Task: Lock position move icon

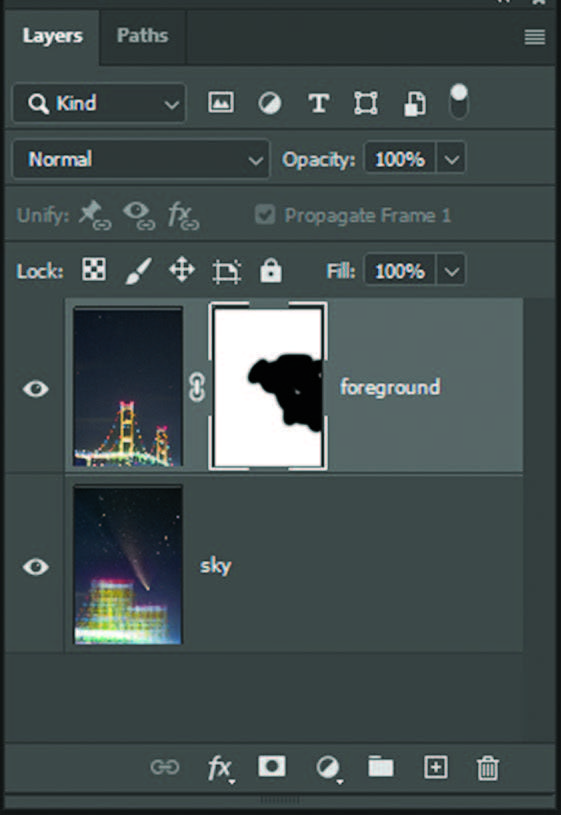Action: [x=182, y=270]
